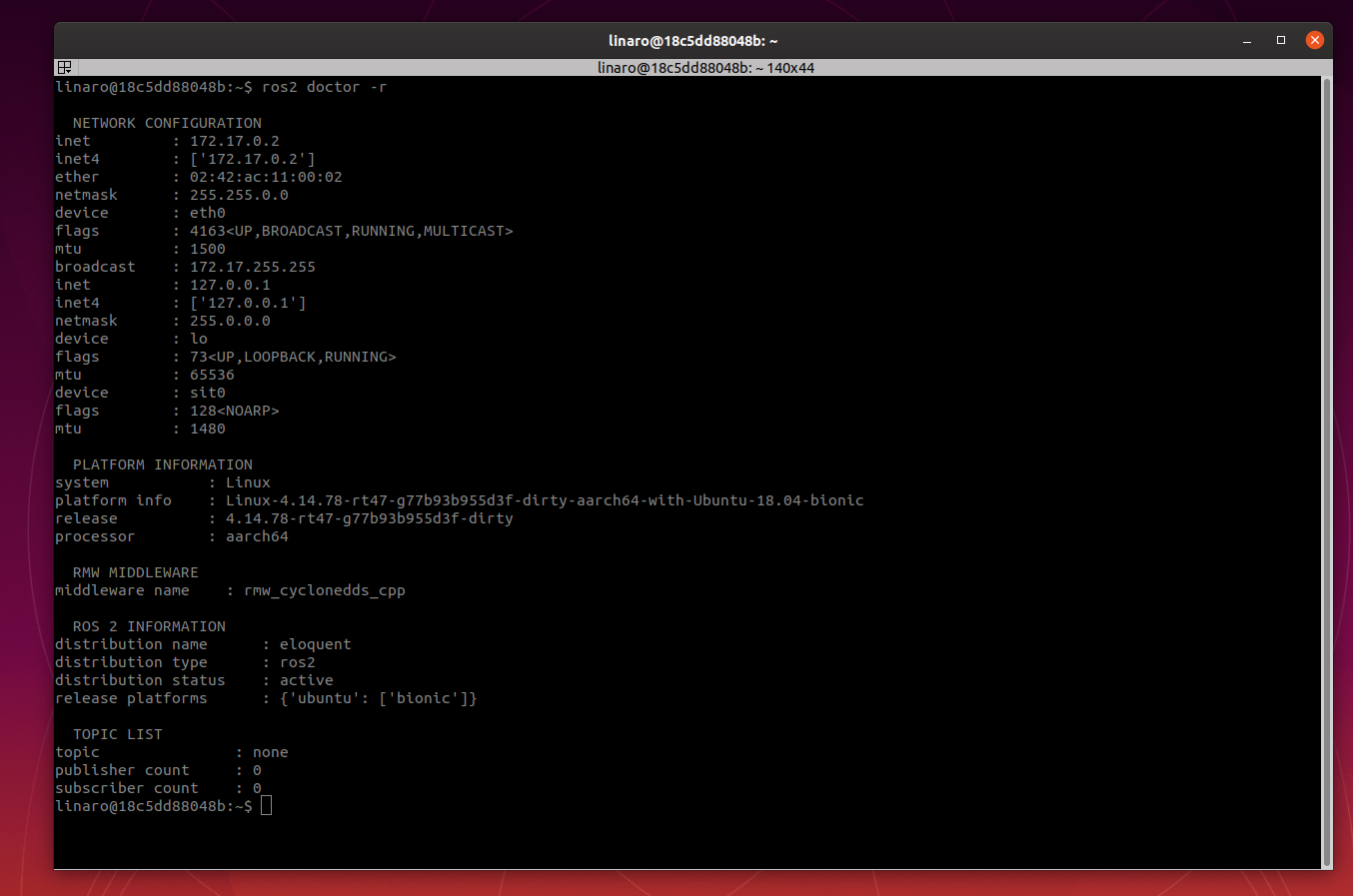Click the rmw_cyclonedds_cpp middleware name
This screenshot has width=1353, height=896.
(324, 590)
